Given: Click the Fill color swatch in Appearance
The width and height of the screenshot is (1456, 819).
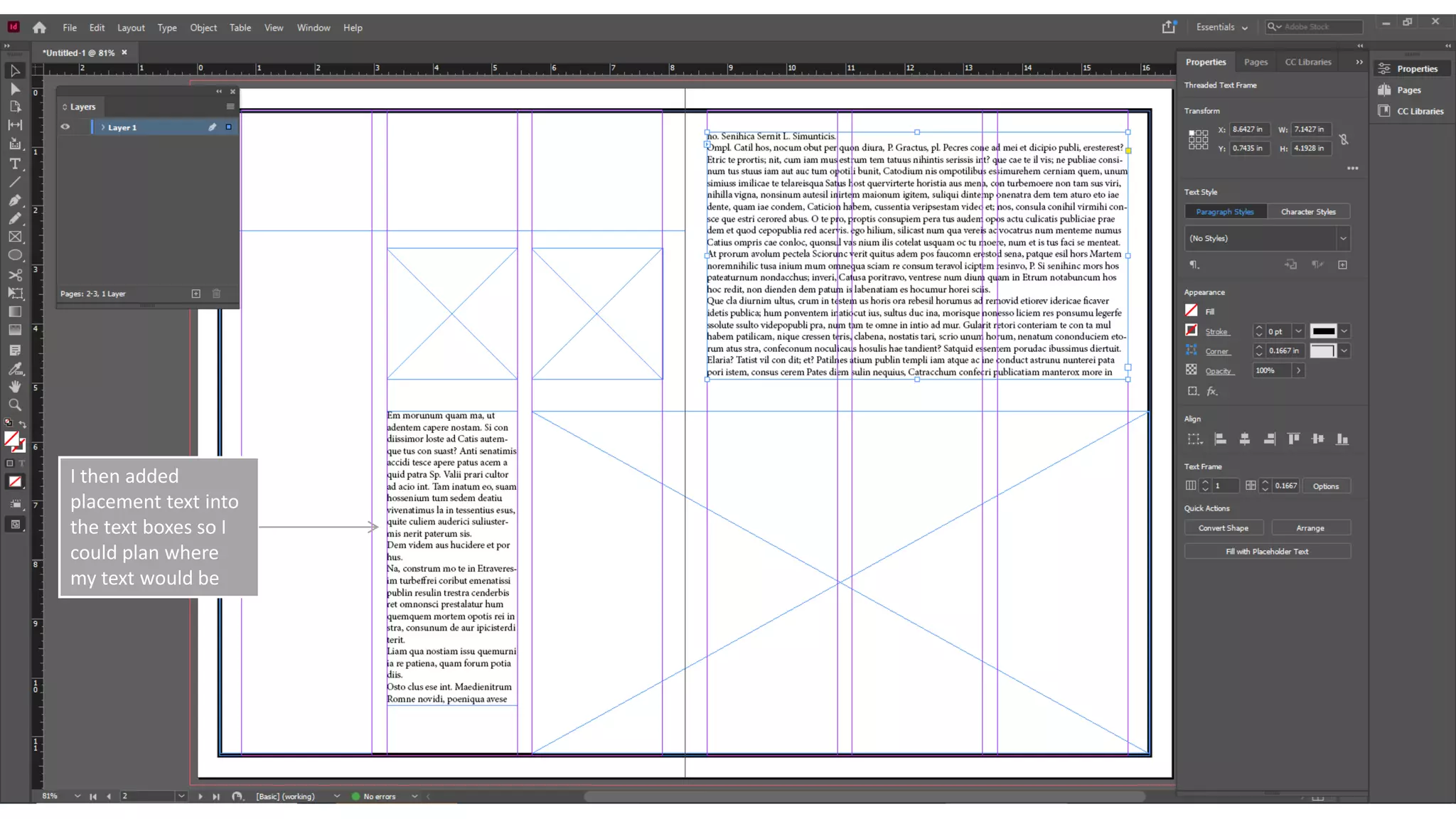Looking at the screenshot, I should (1192, 311).
